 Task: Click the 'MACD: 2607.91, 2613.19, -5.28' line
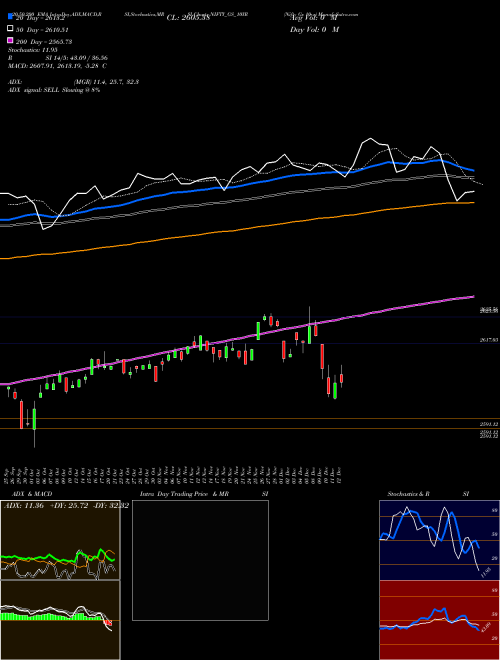[x=57, y=66]
